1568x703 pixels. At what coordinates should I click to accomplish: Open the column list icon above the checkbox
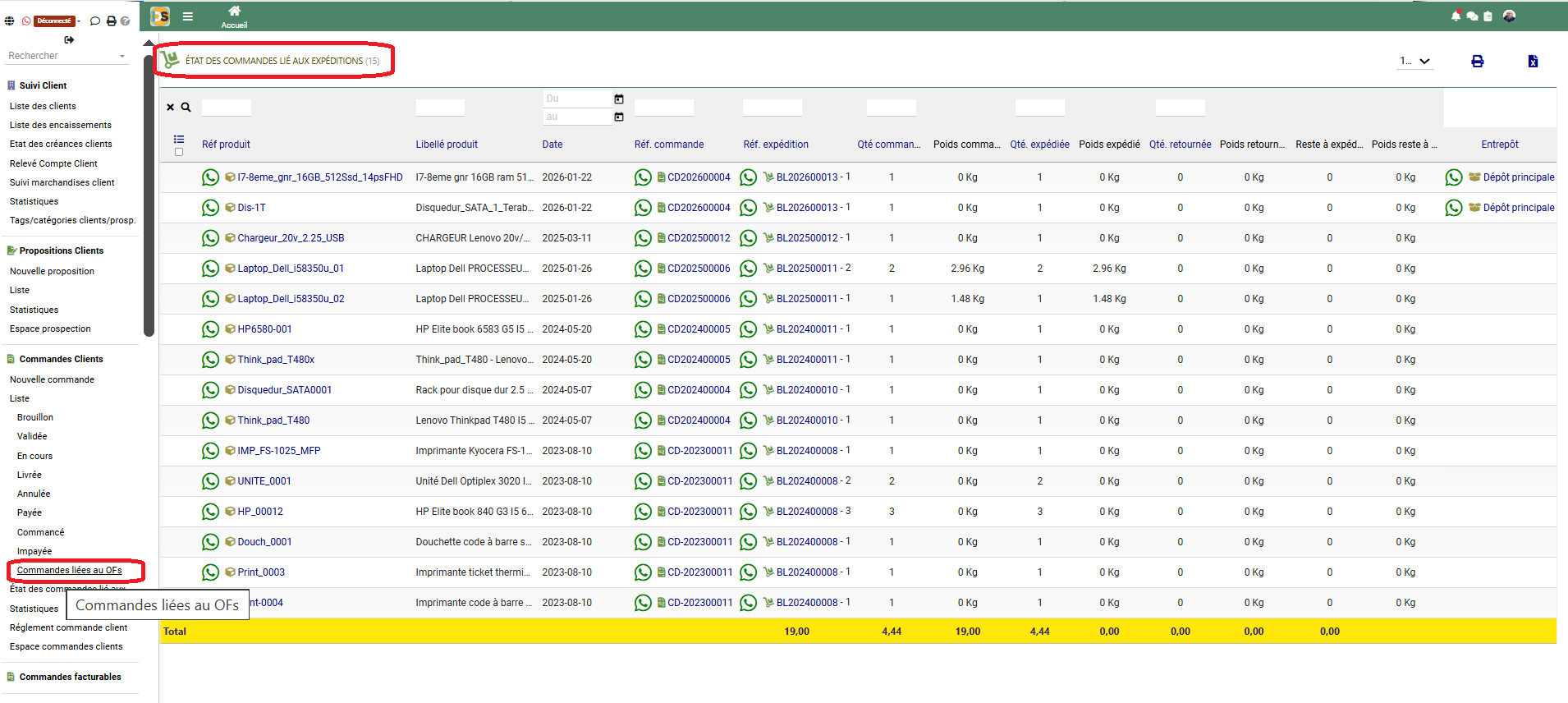pyautogui.click(x=179, y=139)
